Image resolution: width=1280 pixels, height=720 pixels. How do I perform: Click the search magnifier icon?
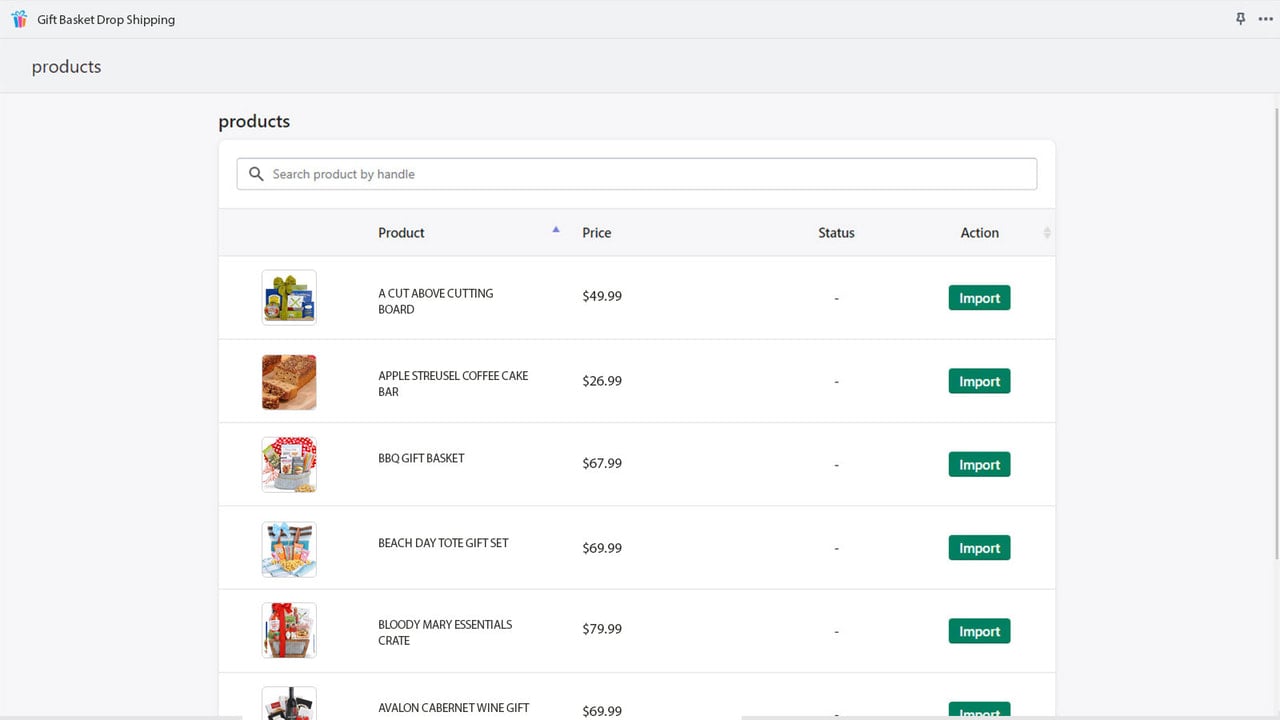click(x=256, y=174)
